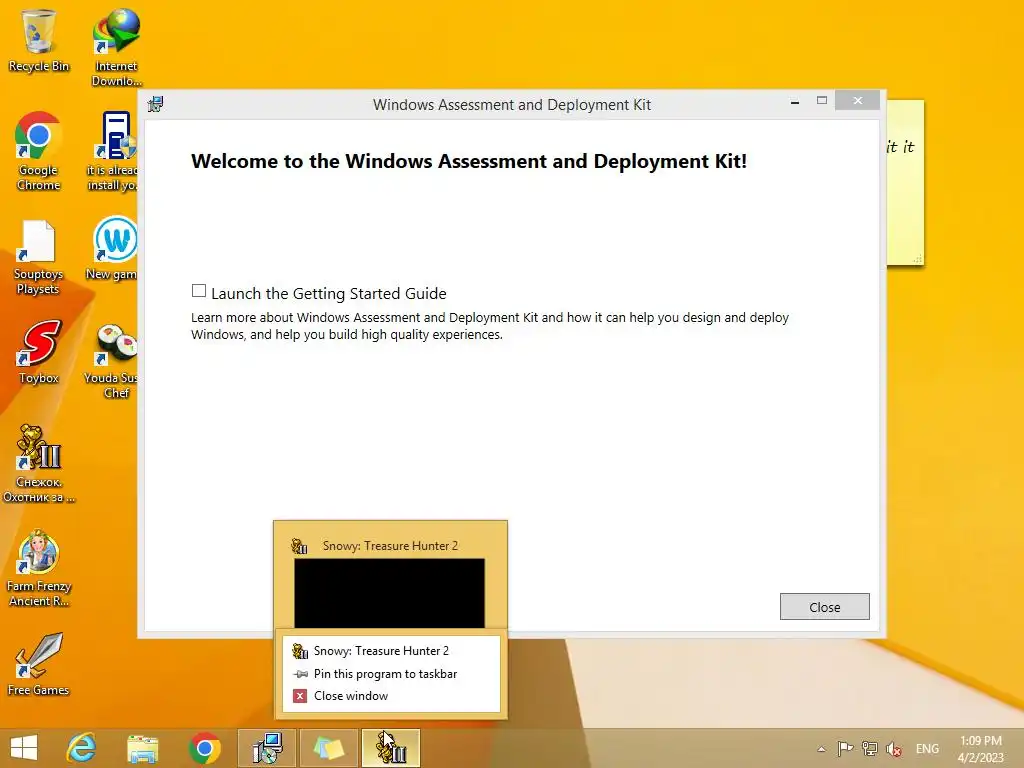Open the ENG language indicator
The width and height of the screenshot is (1024, 768).
927,749
